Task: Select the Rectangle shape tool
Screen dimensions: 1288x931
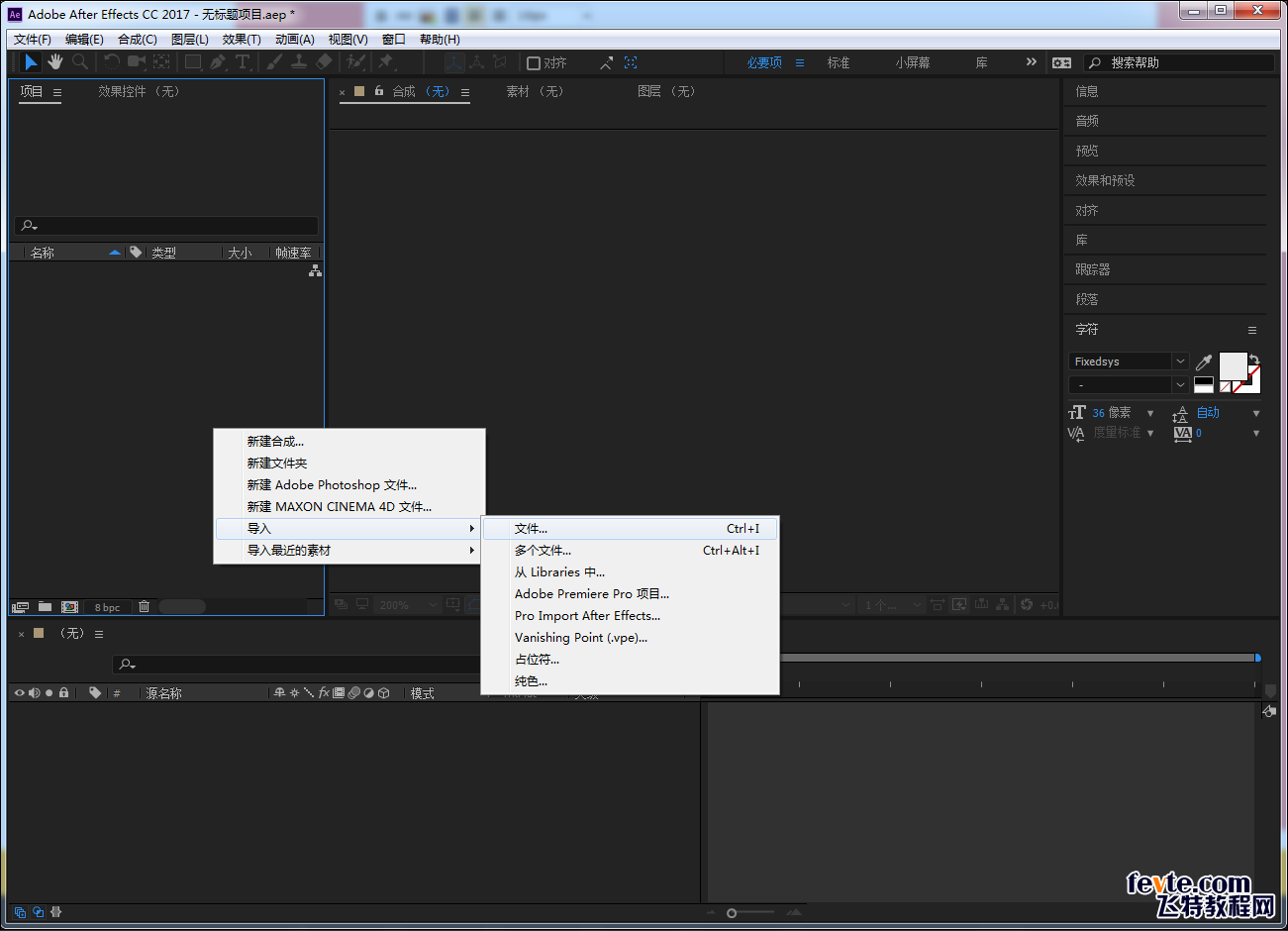Action: [193, 62]
